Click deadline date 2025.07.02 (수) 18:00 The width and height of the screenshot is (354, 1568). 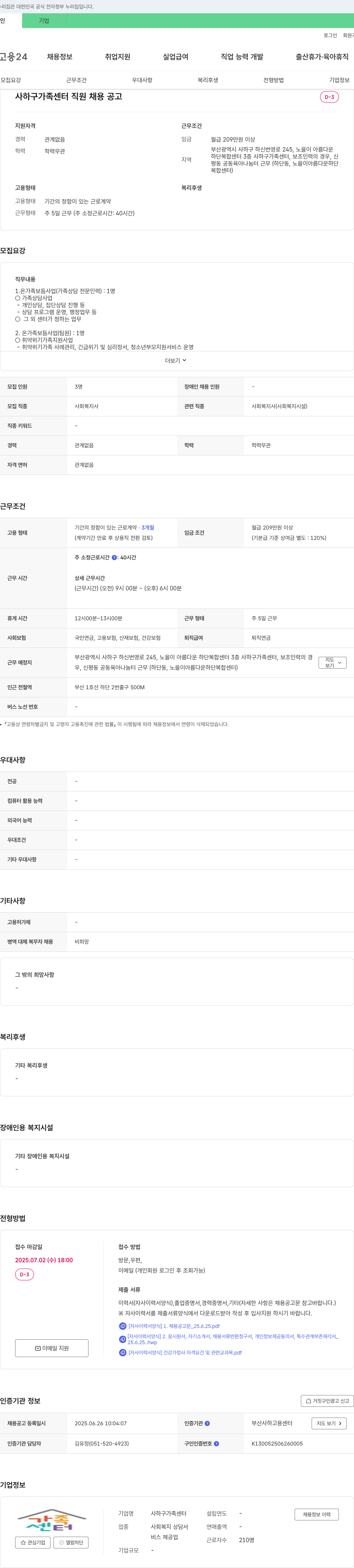click(44, 1260)
